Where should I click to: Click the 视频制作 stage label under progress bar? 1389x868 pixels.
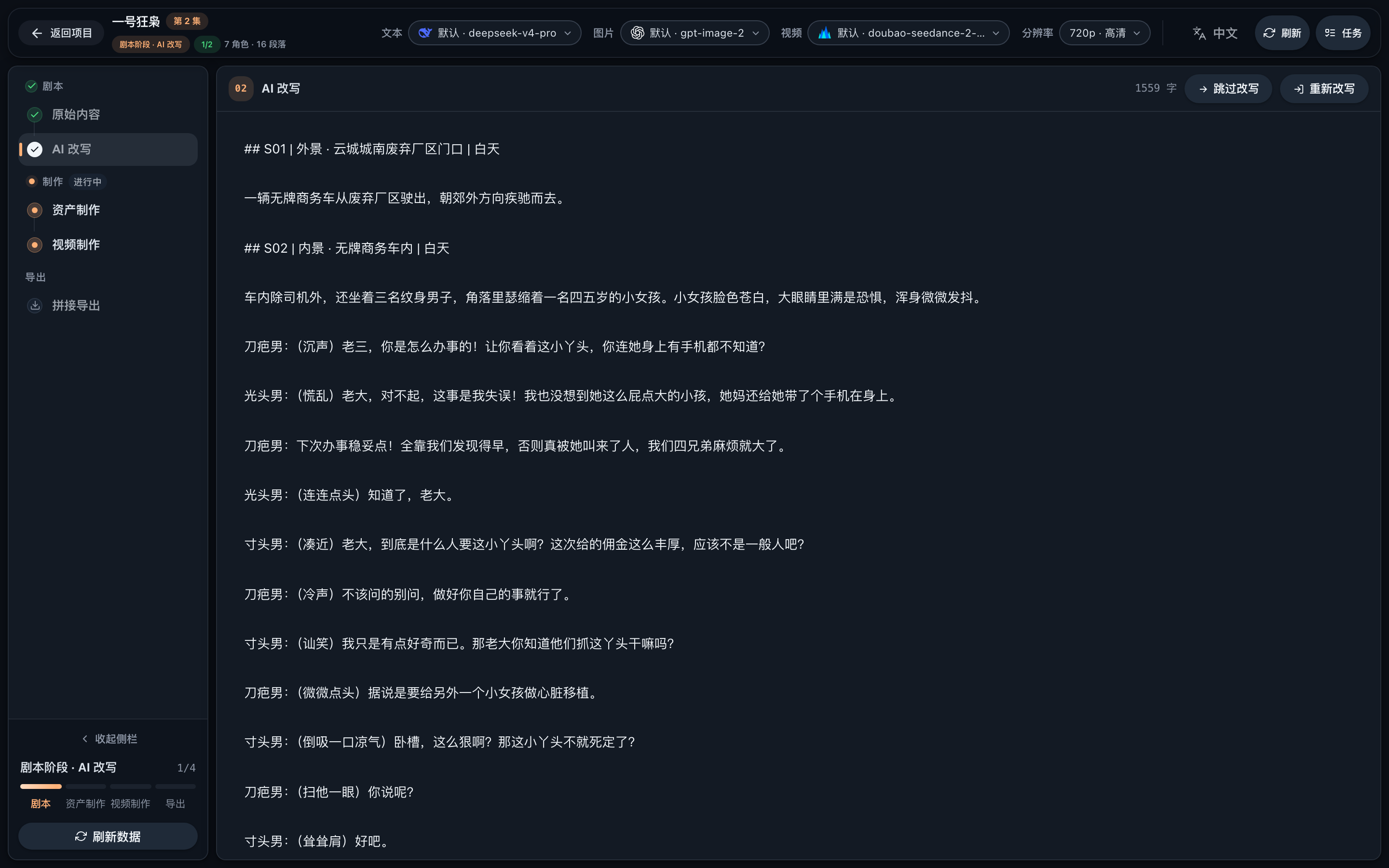pyautogui.click(x=130, y=804)
